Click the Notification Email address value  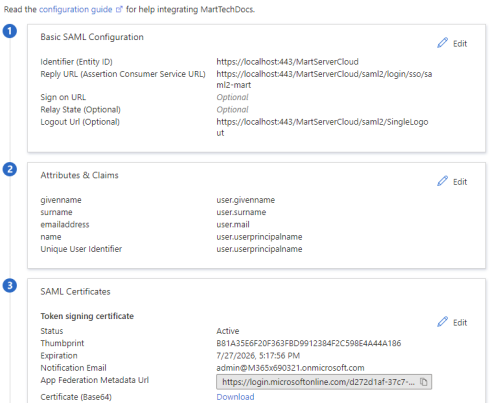tap(290, 368)
